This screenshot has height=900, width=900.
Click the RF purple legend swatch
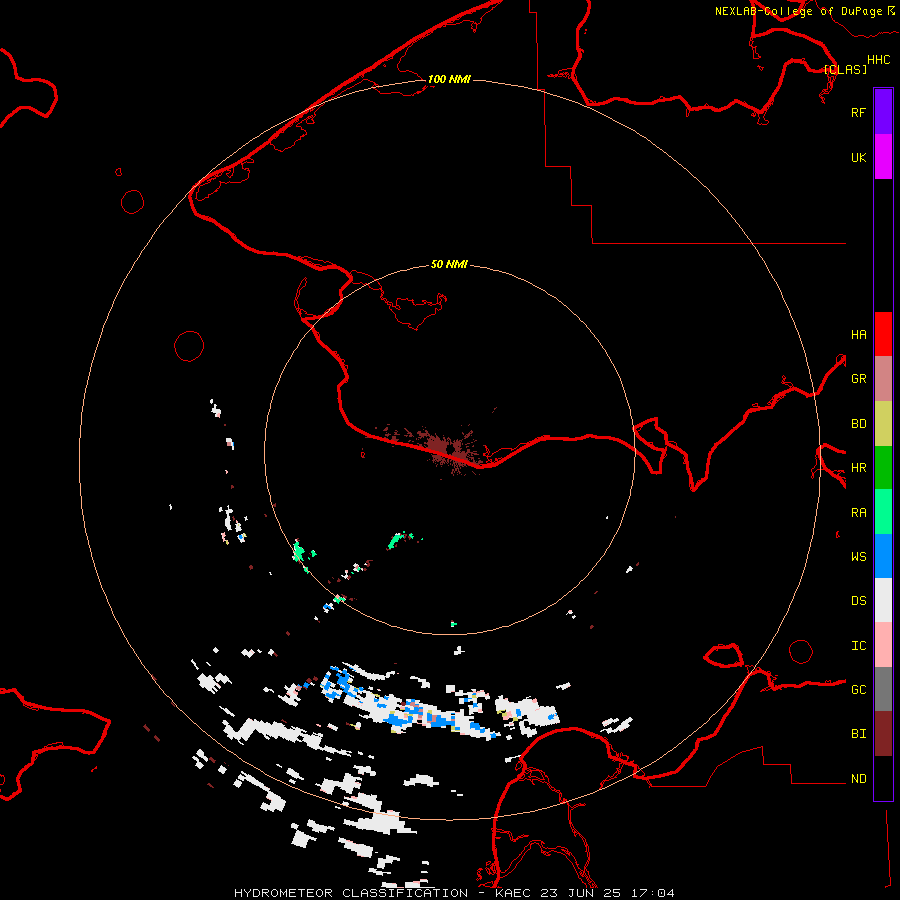click(883, 112)
